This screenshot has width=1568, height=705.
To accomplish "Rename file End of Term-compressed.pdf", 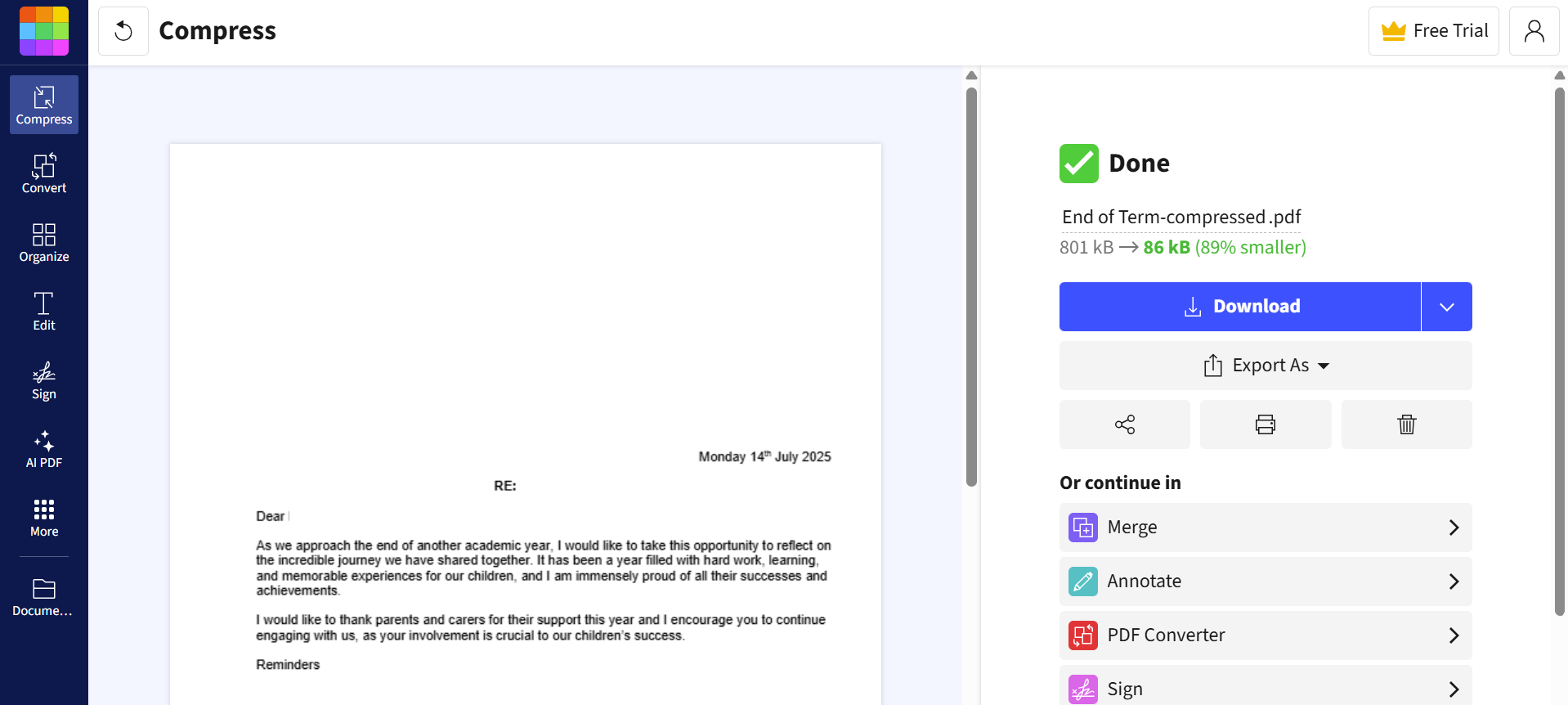I will click(1181, 218).
